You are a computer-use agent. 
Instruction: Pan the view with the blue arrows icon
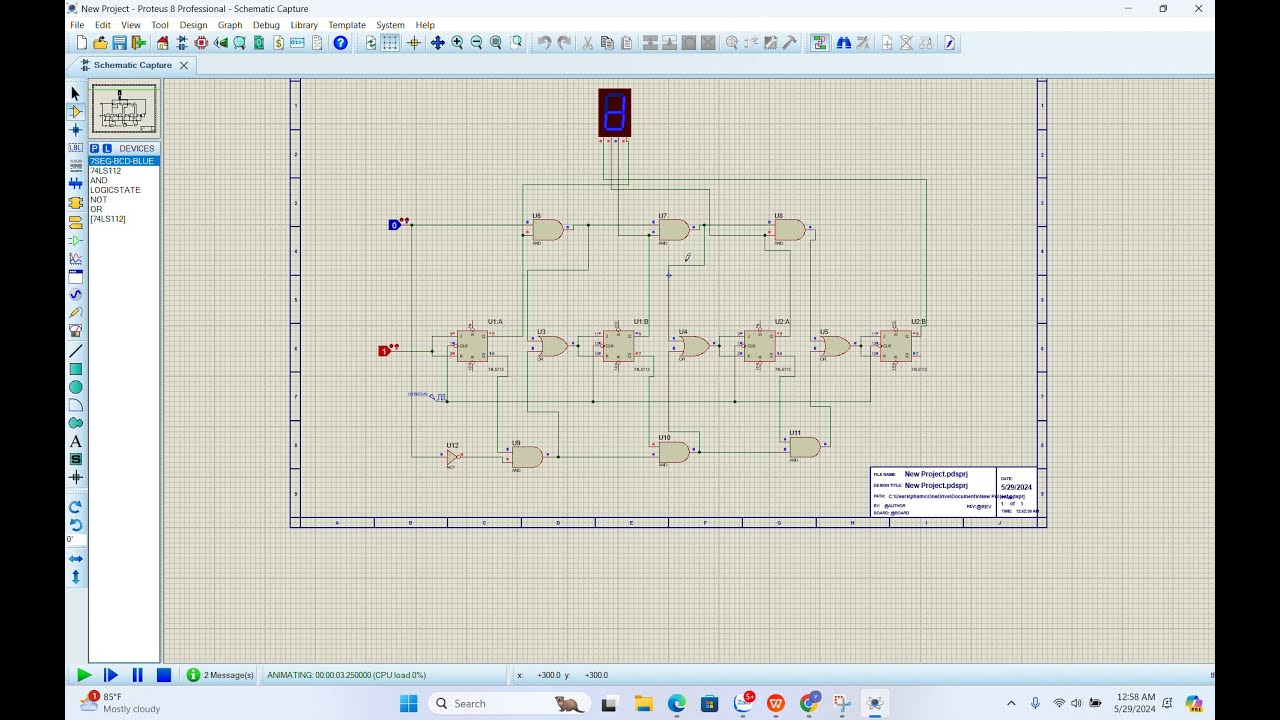pyautogui.click(x=437, y=43)
